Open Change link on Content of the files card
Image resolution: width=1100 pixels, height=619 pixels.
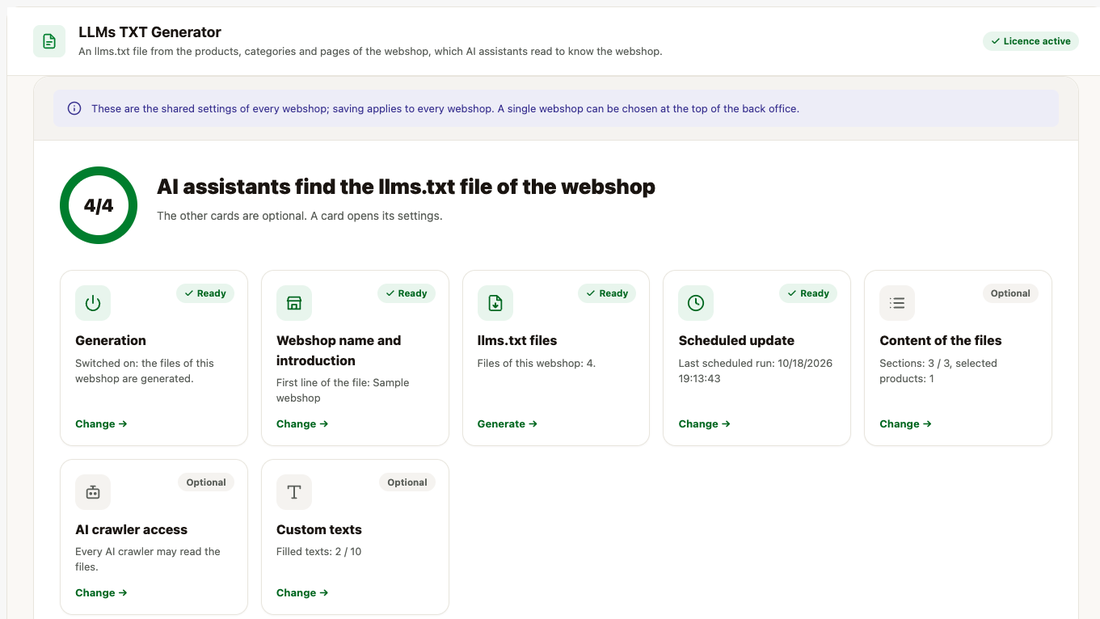[906, 424]
